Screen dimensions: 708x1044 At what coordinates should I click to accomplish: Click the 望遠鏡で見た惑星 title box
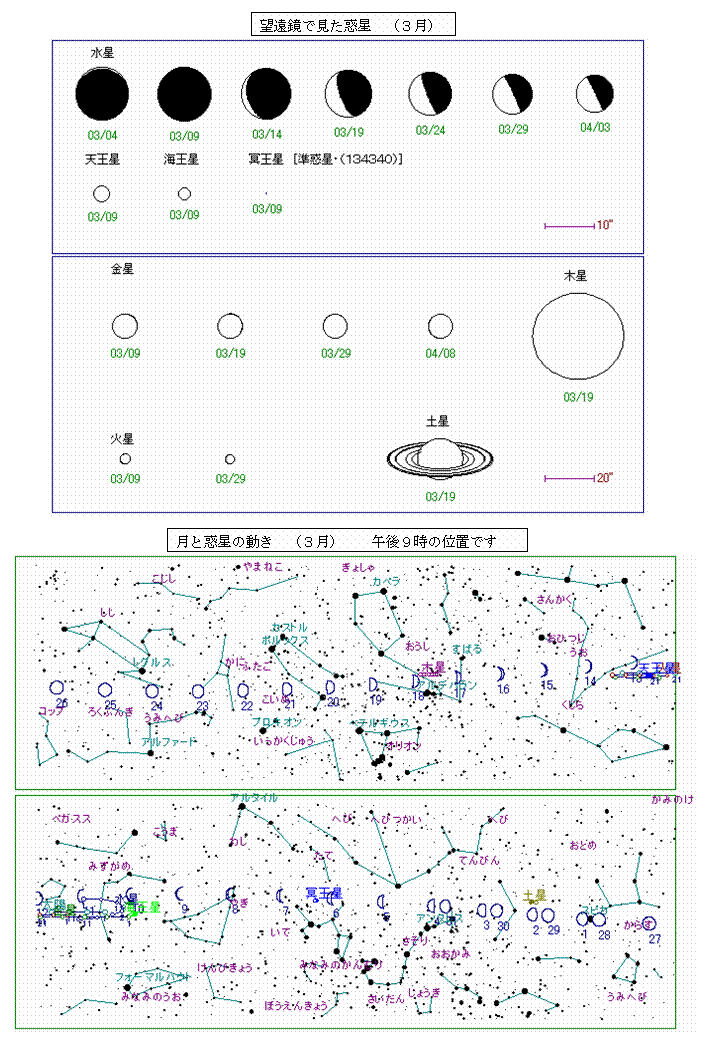coord(354,25)
